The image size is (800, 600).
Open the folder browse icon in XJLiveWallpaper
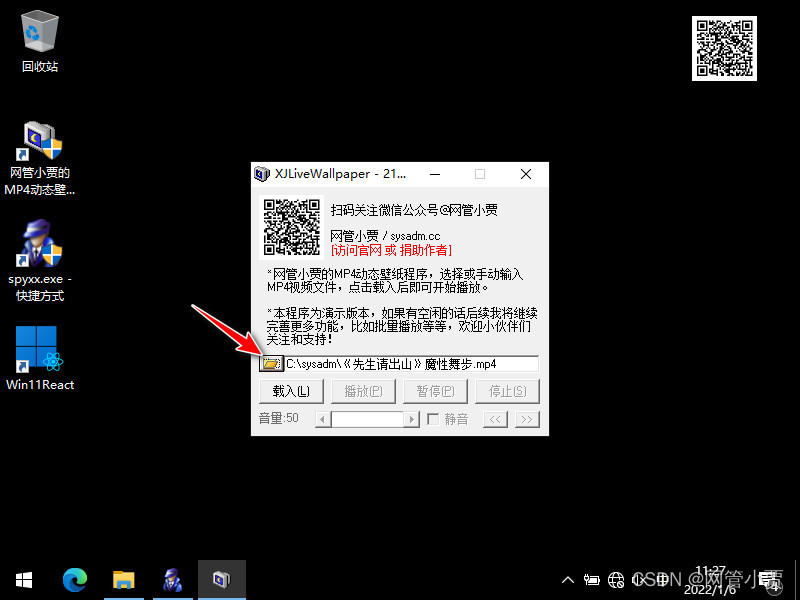pos(270,363)
